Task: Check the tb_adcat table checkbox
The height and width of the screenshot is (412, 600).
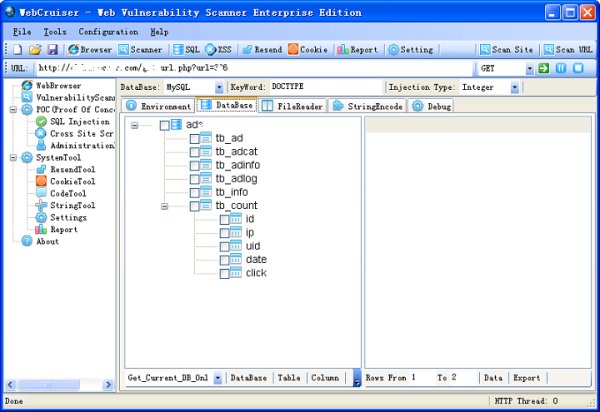Action: (195, 152)
